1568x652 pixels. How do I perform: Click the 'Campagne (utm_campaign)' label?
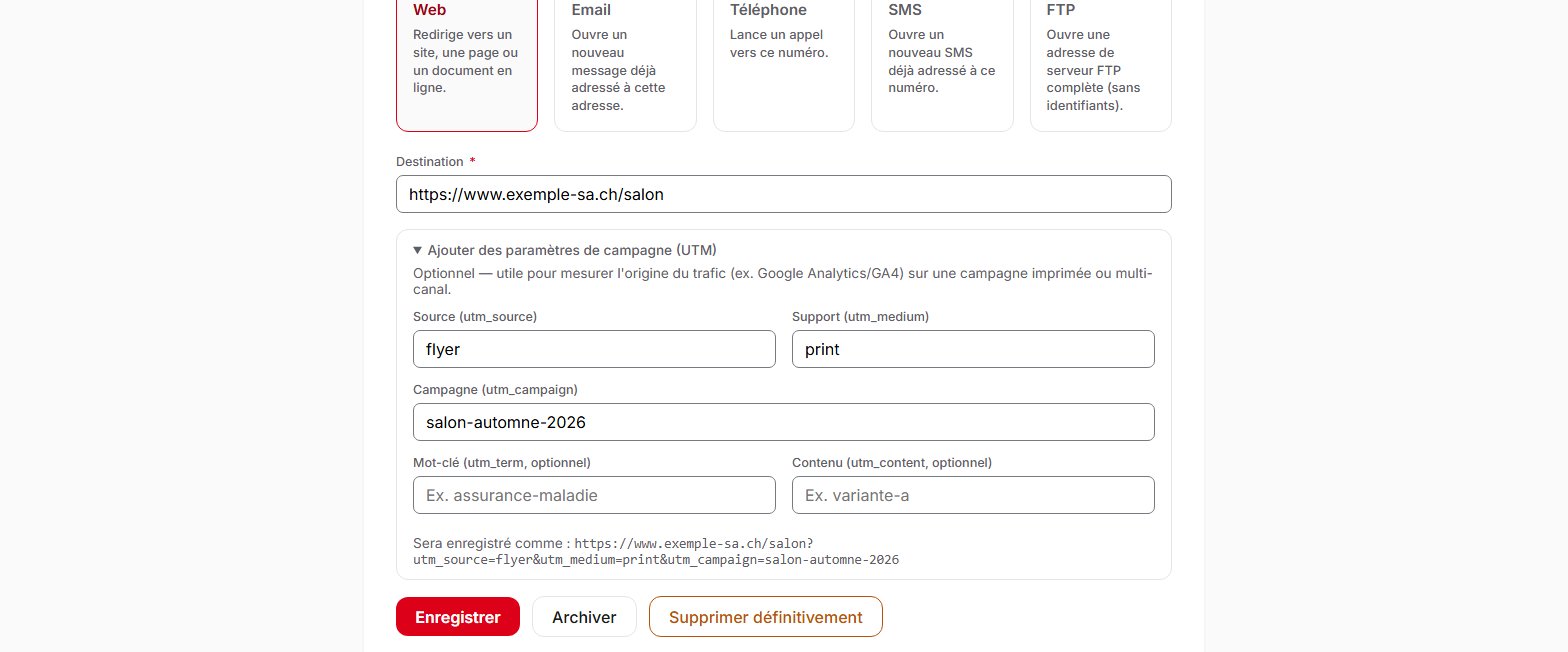pos(495,389)
